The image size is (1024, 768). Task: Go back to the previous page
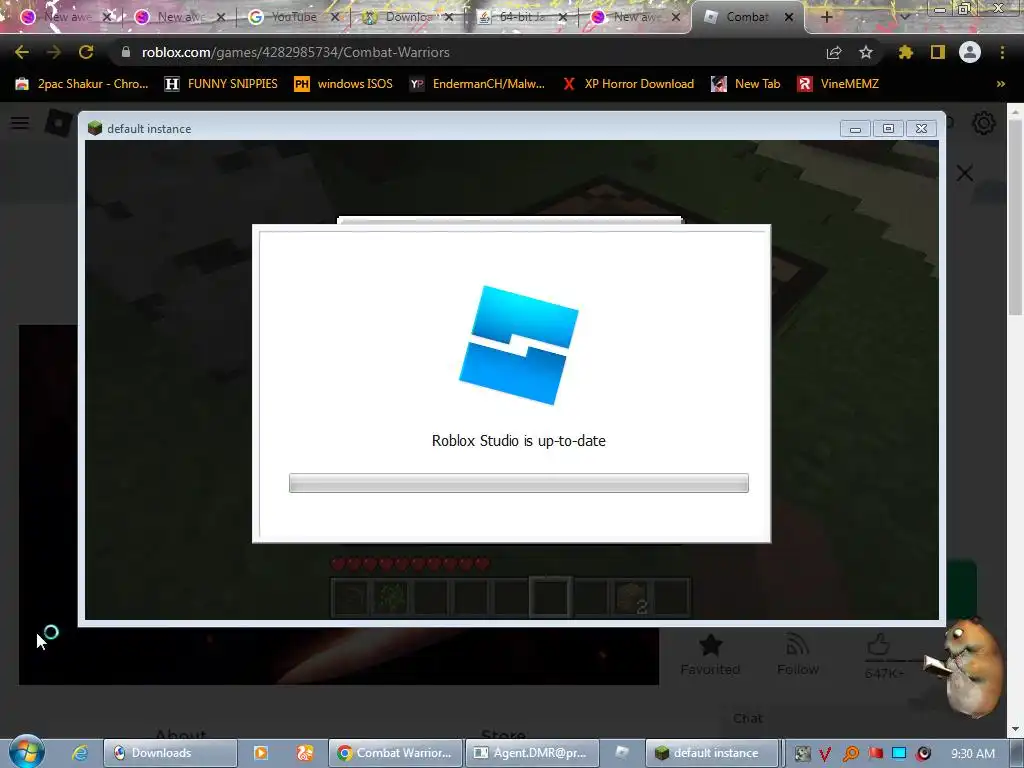tap(22, 52)
